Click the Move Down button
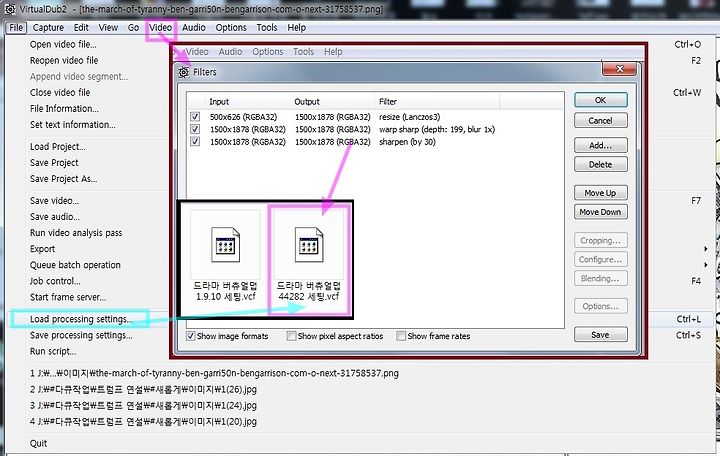The width and height of the screenshot is (720, 456). tap(601, 212)
